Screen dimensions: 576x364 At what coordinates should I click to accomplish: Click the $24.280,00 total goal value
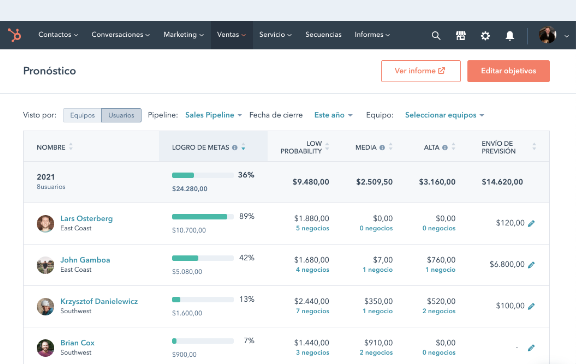[x=190, y=189]
